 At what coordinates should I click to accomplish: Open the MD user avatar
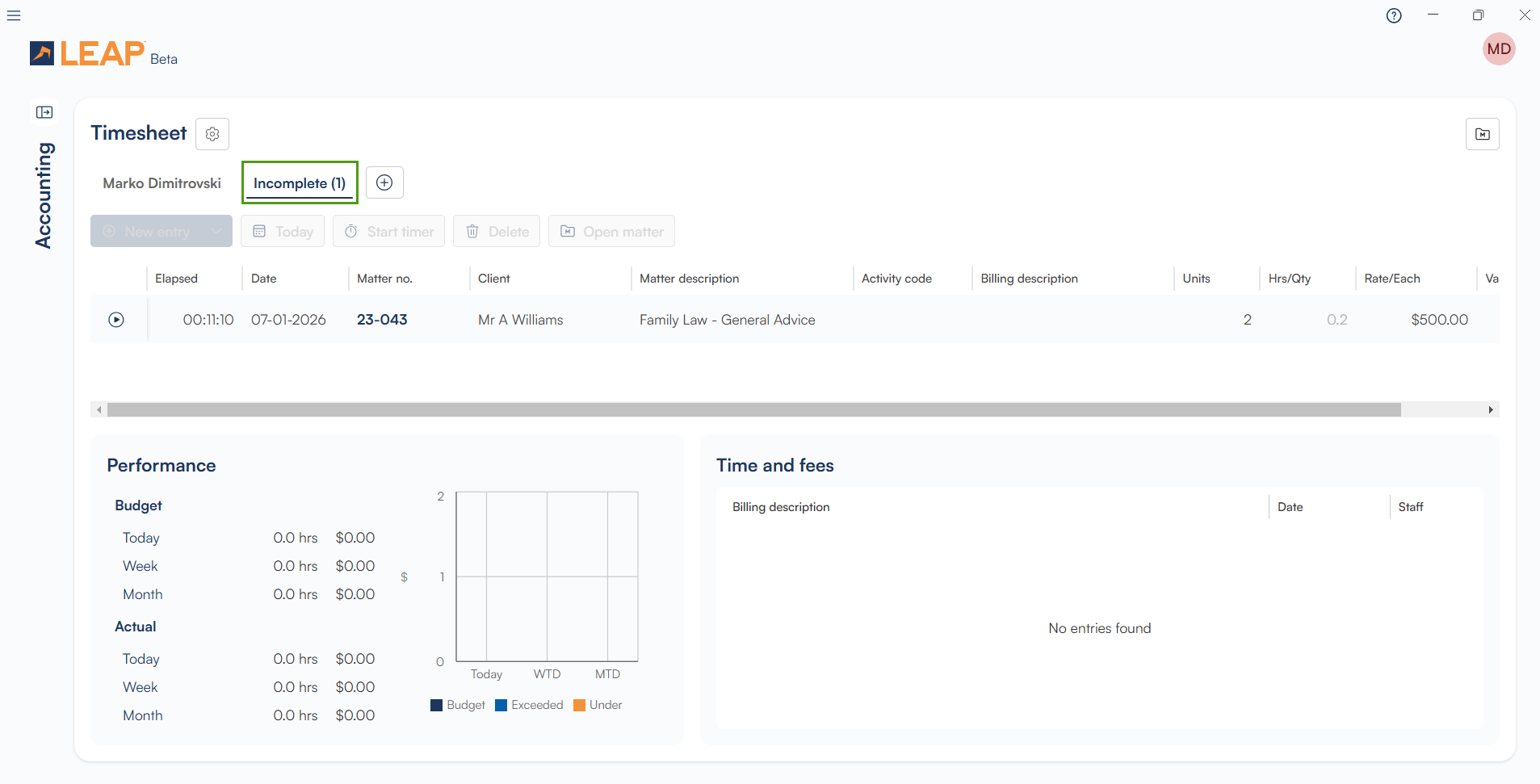tap(1498, 49)
